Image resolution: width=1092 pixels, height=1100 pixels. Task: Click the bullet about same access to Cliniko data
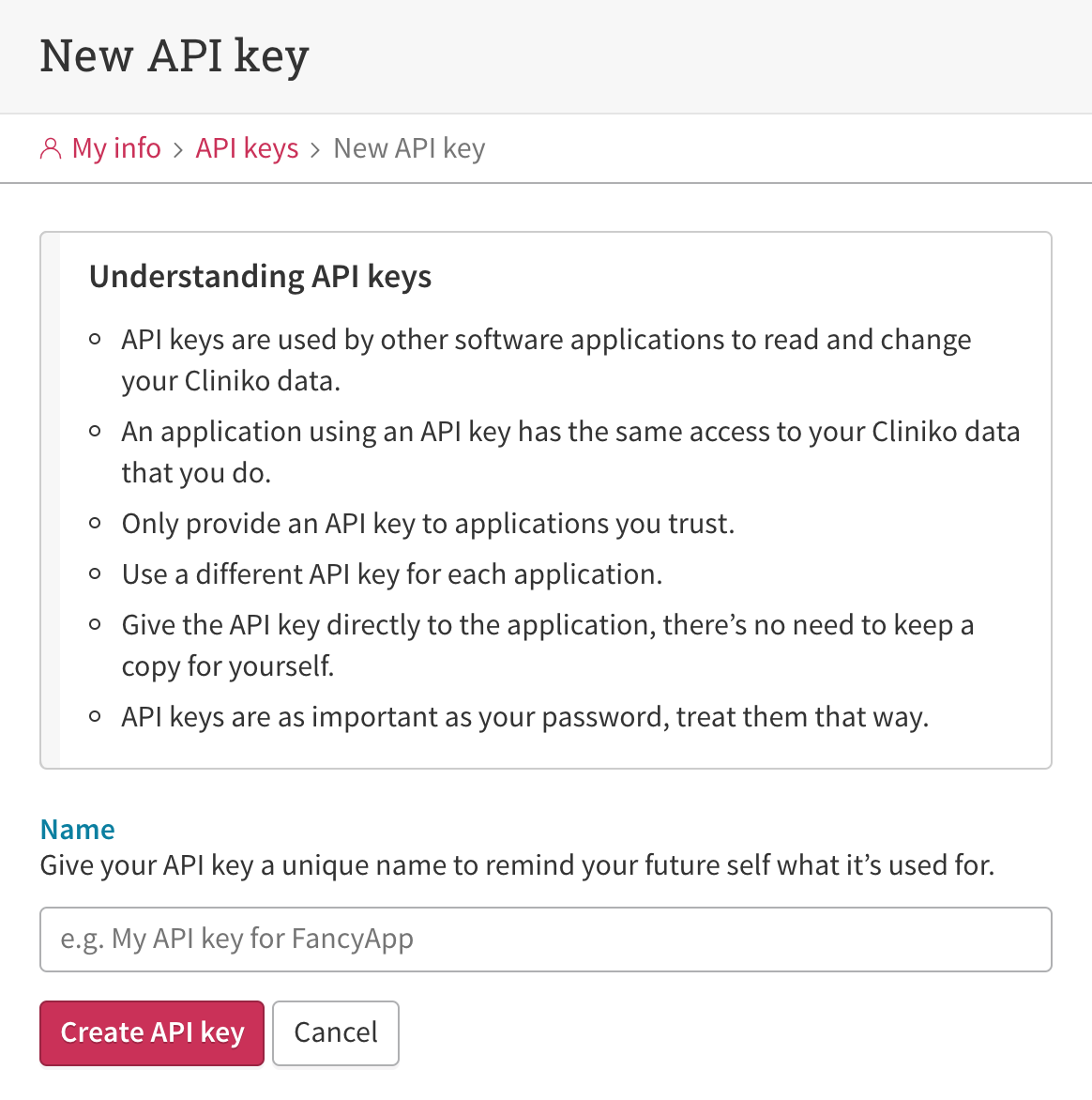point(571,451)
